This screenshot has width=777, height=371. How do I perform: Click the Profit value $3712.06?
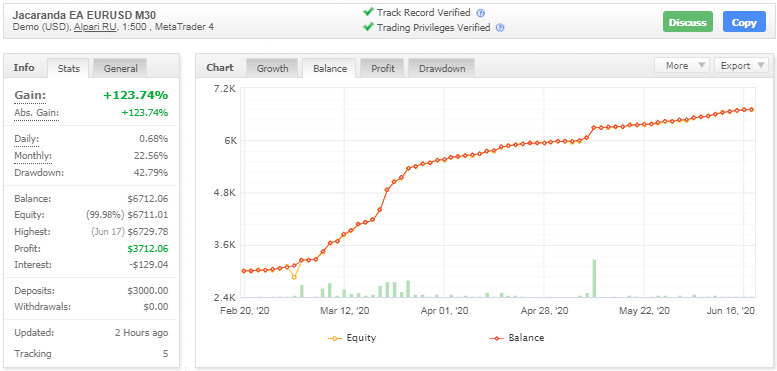point(148,248)
